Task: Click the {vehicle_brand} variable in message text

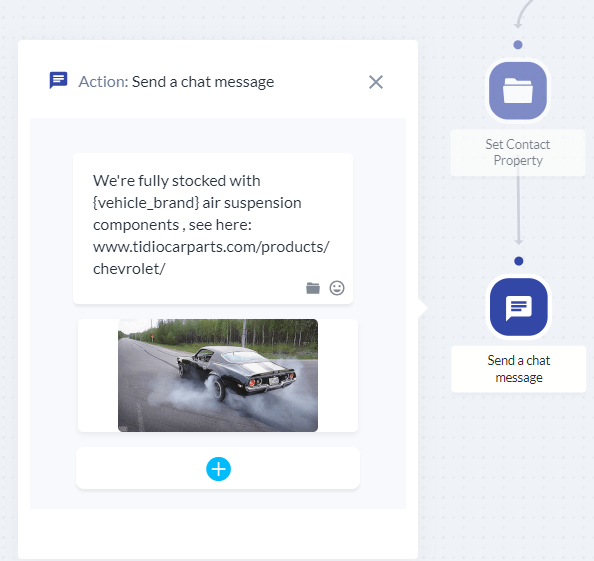Action: [146, 203]
